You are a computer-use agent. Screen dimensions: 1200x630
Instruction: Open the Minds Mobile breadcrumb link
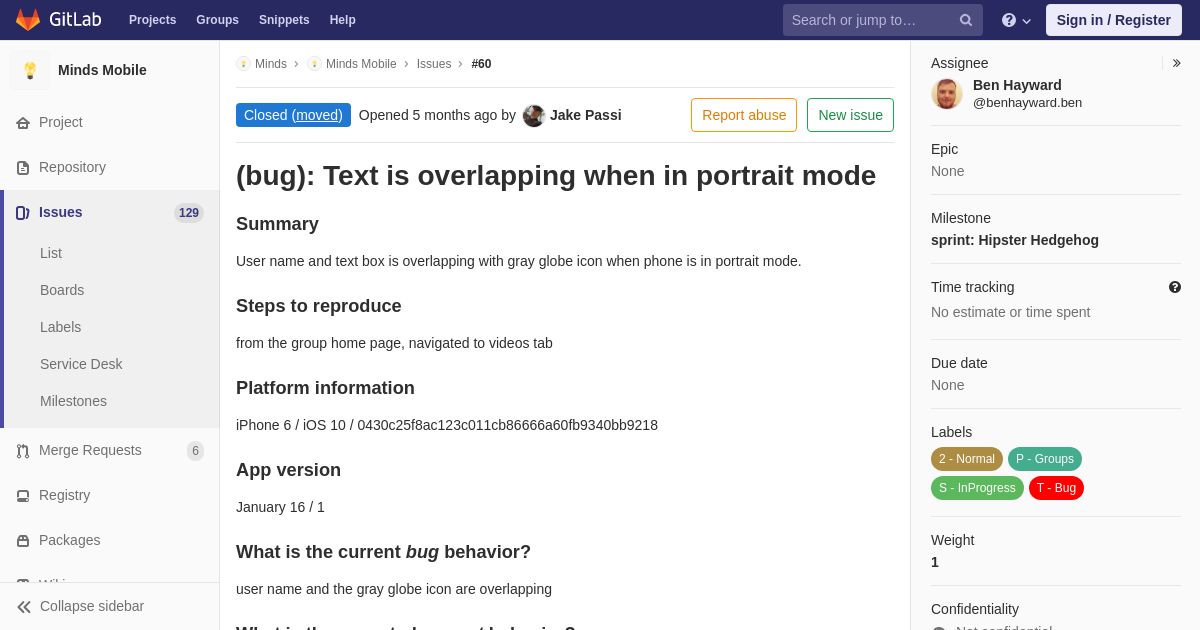point(361,64)
